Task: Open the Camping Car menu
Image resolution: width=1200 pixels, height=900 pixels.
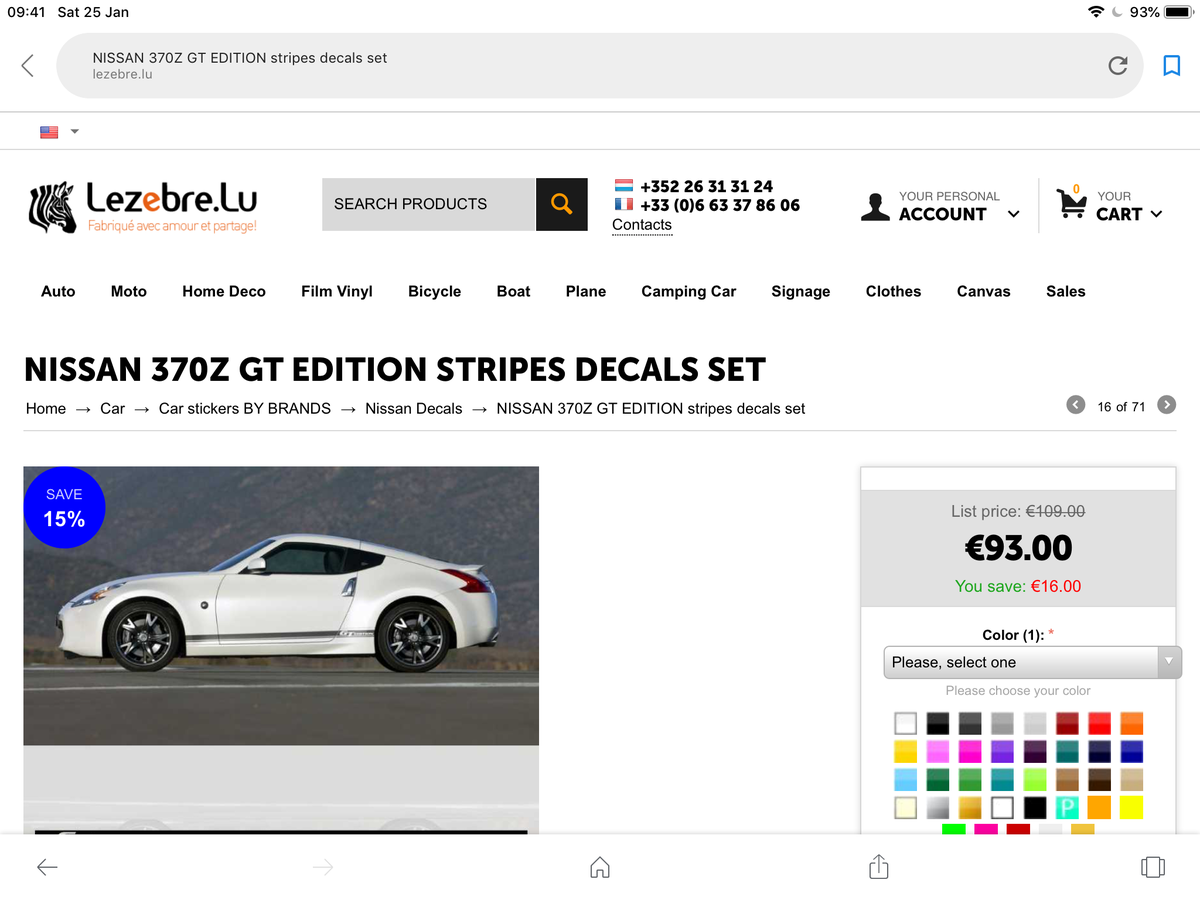Action: (x=689, y=291)
